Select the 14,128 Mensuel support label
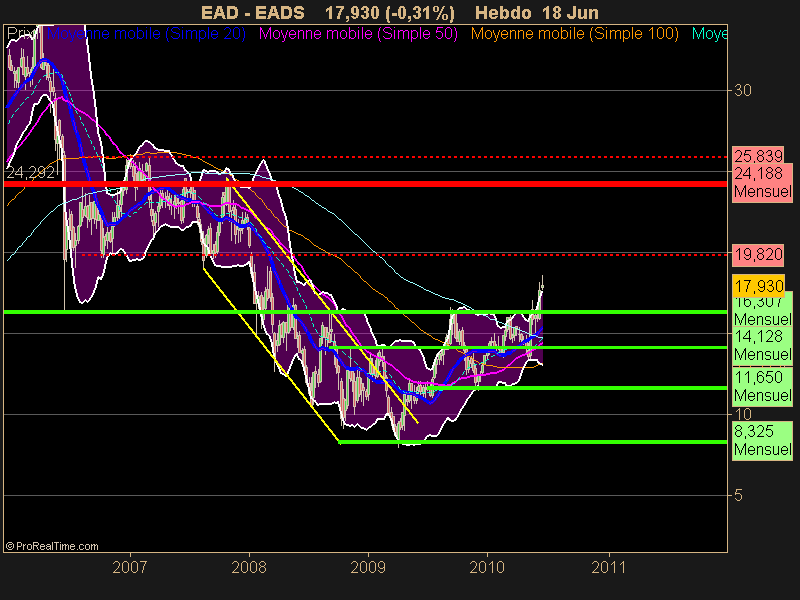800x600 pixels. [x=763, y=346]
